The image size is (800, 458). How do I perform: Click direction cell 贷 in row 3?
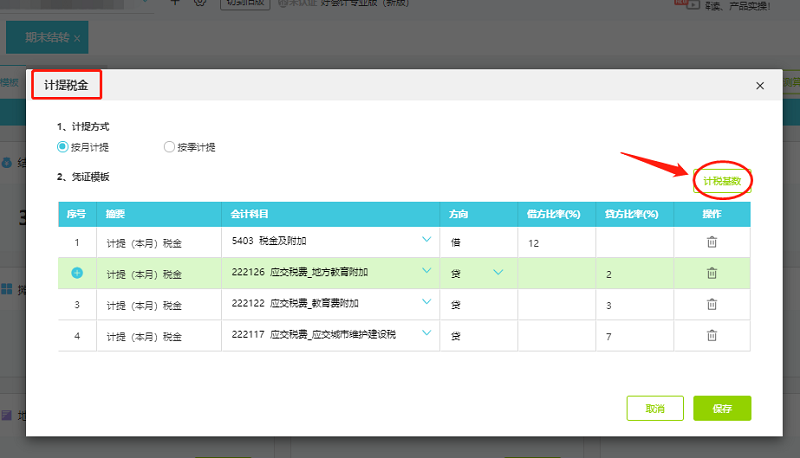[x=479, y=305]
